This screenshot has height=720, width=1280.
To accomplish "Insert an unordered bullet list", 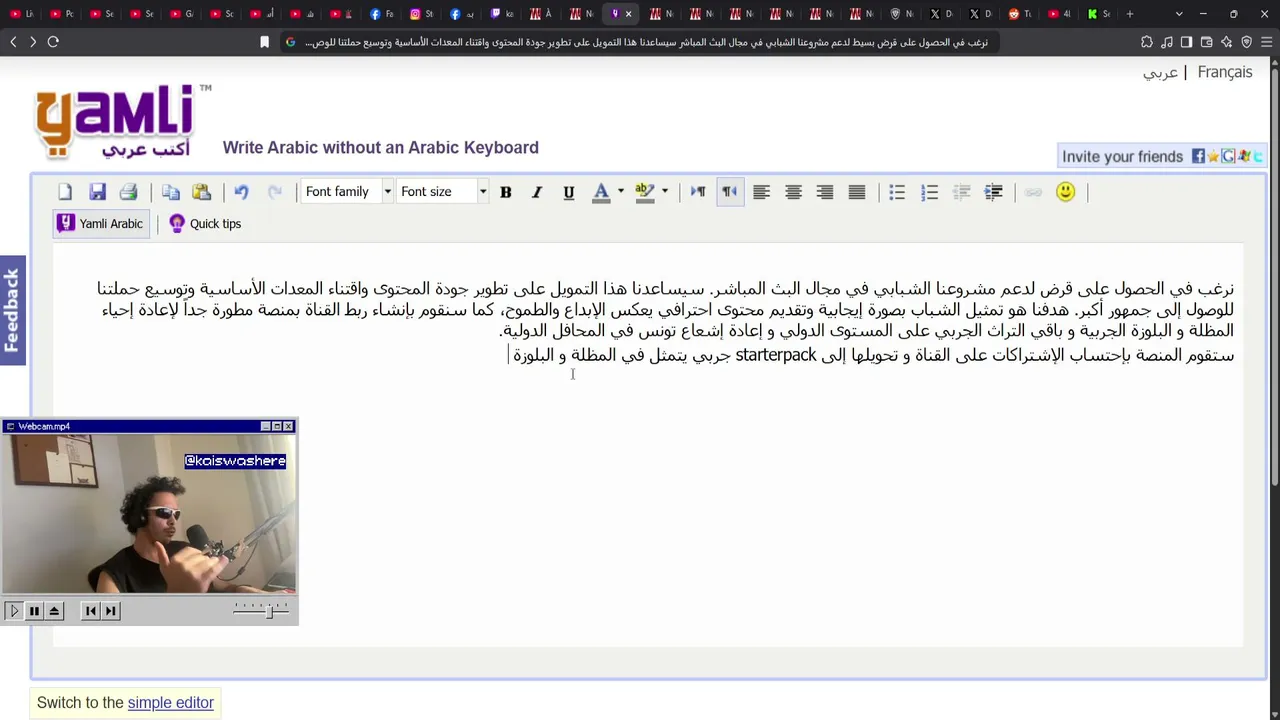I will 897,192.
